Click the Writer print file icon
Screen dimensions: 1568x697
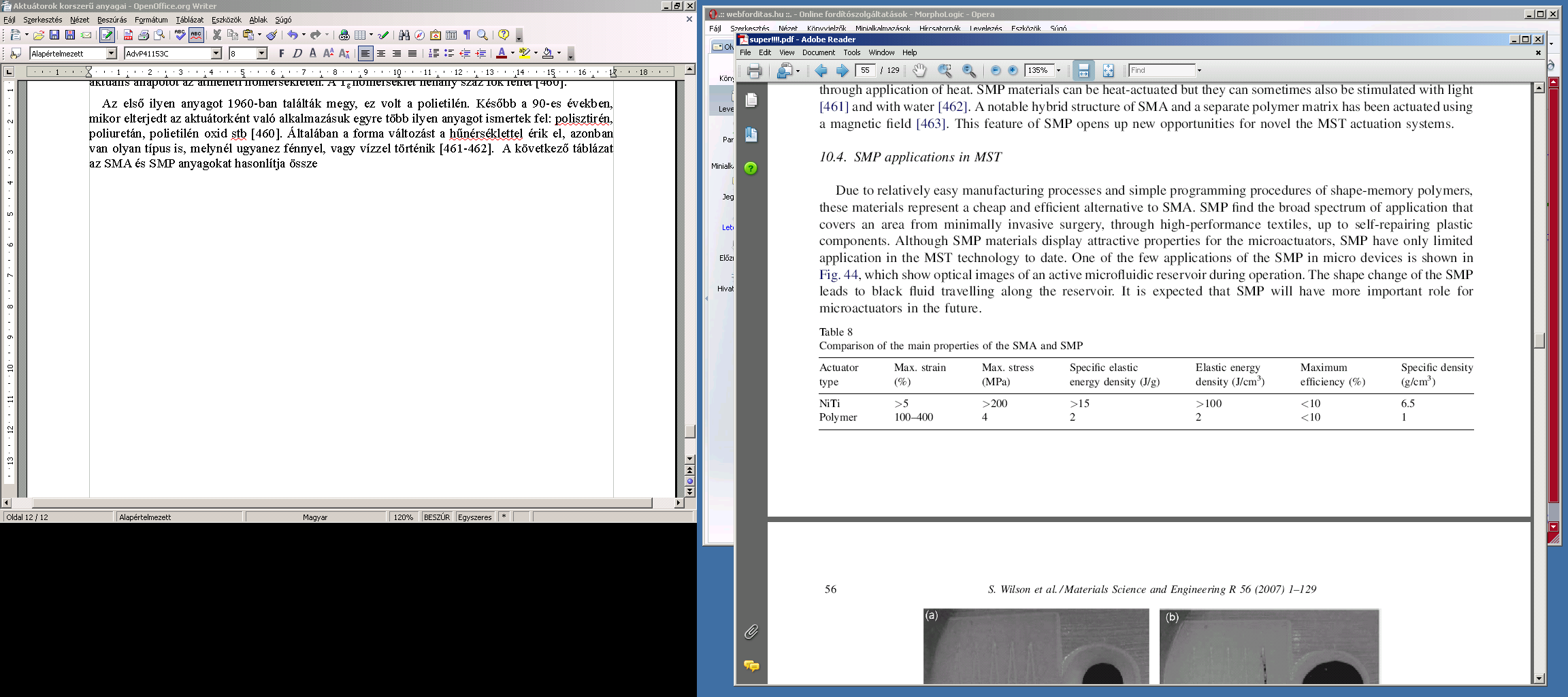coord(144,35)
